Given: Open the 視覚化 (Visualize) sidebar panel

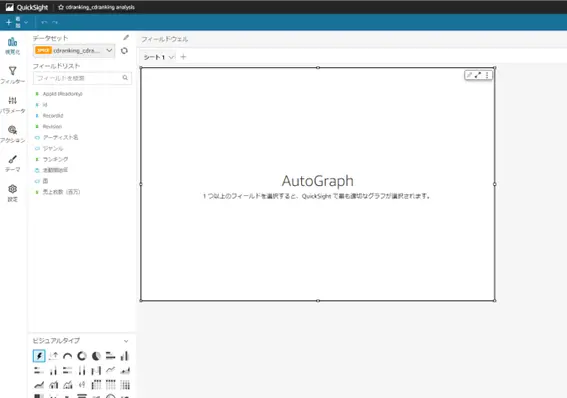Looking at the screenshot, I should coord(12,46).
